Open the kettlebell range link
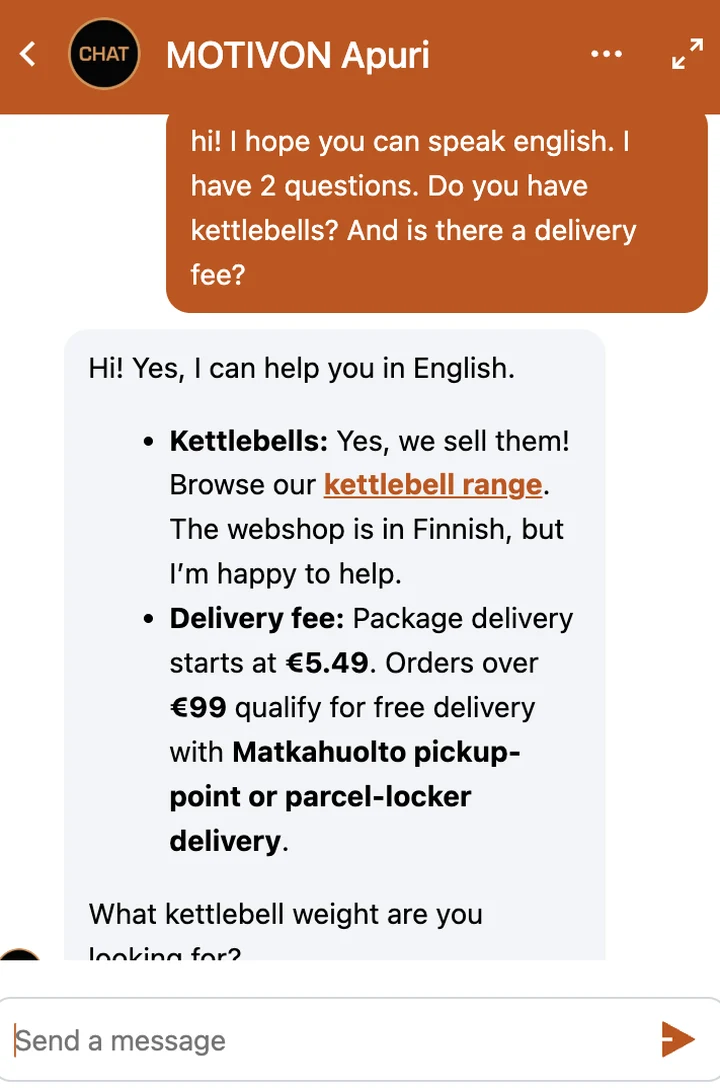Image resolution: width=720 pixels, height=1090 pixels. pos(433,485)
